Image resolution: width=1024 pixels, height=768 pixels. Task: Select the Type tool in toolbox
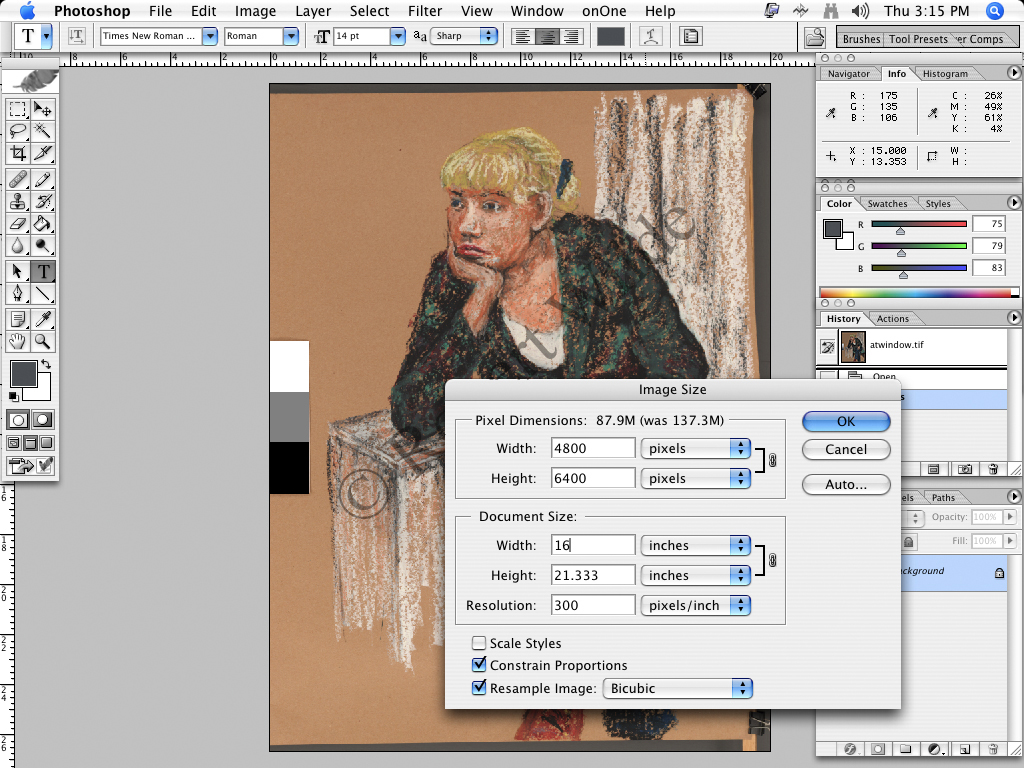[42, 271]
